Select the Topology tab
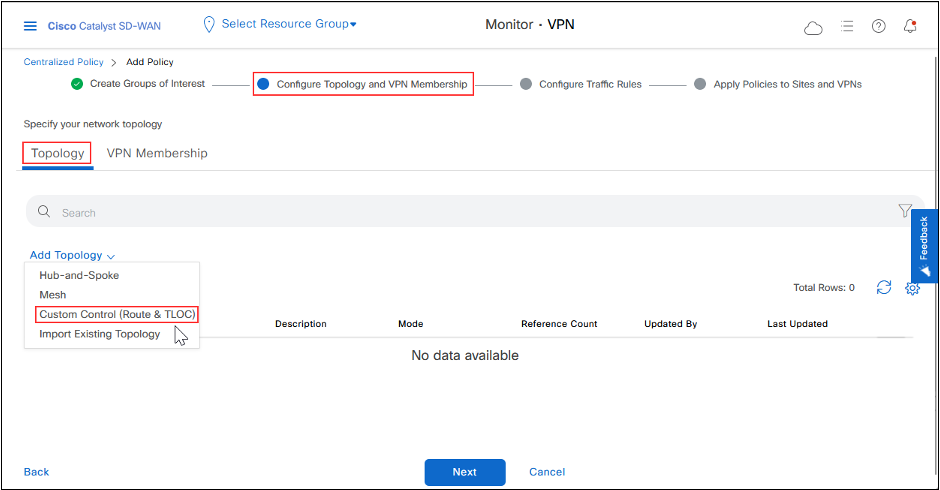Screen dimensions: 940x490 coord(57,153)
